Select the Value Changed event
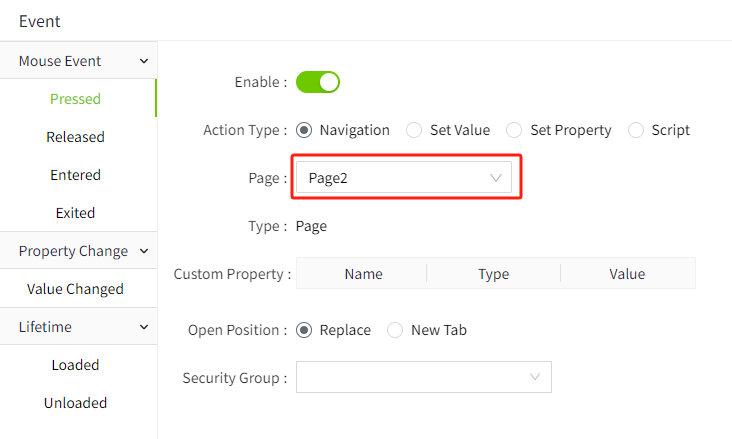 click(x=76, y=289)
